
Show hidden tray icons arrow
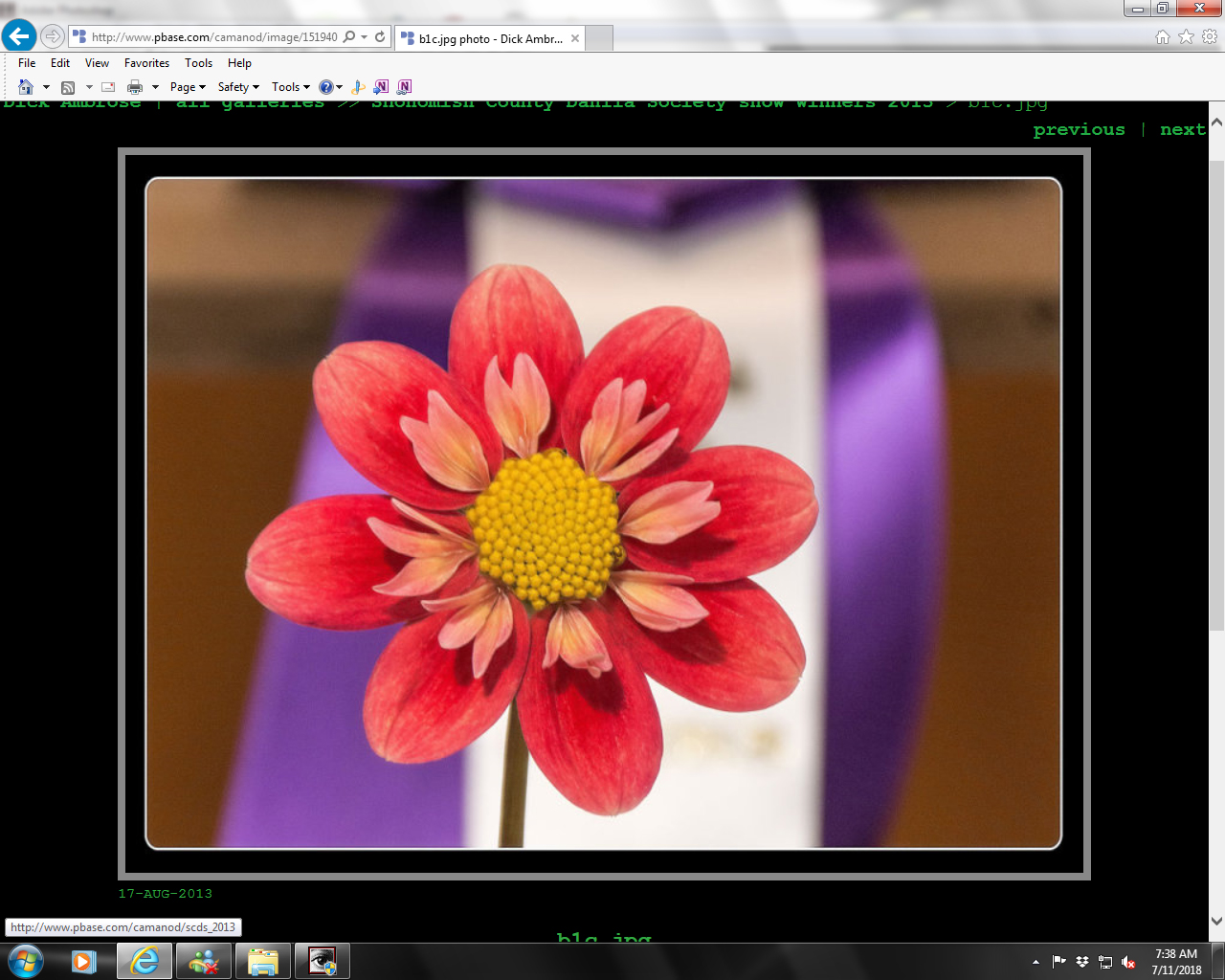point(1036,962)
